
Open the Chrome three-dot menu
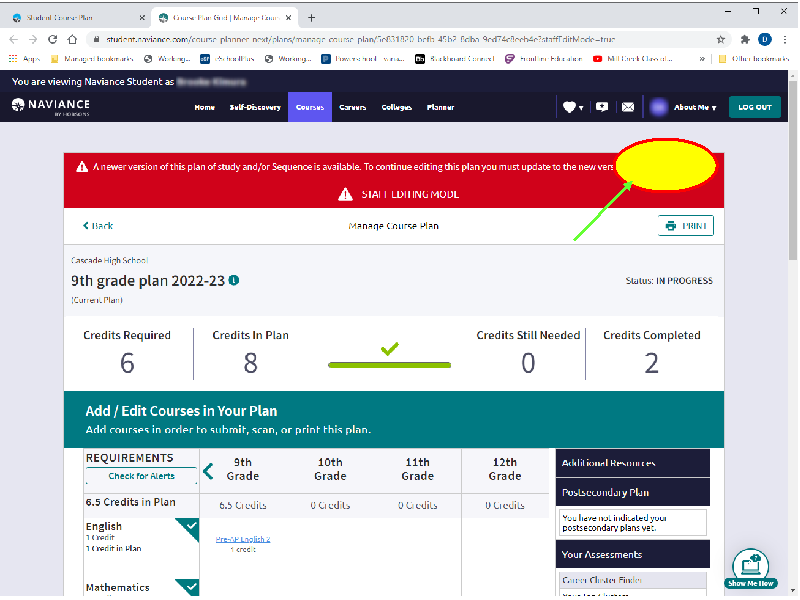pos(785,39)
